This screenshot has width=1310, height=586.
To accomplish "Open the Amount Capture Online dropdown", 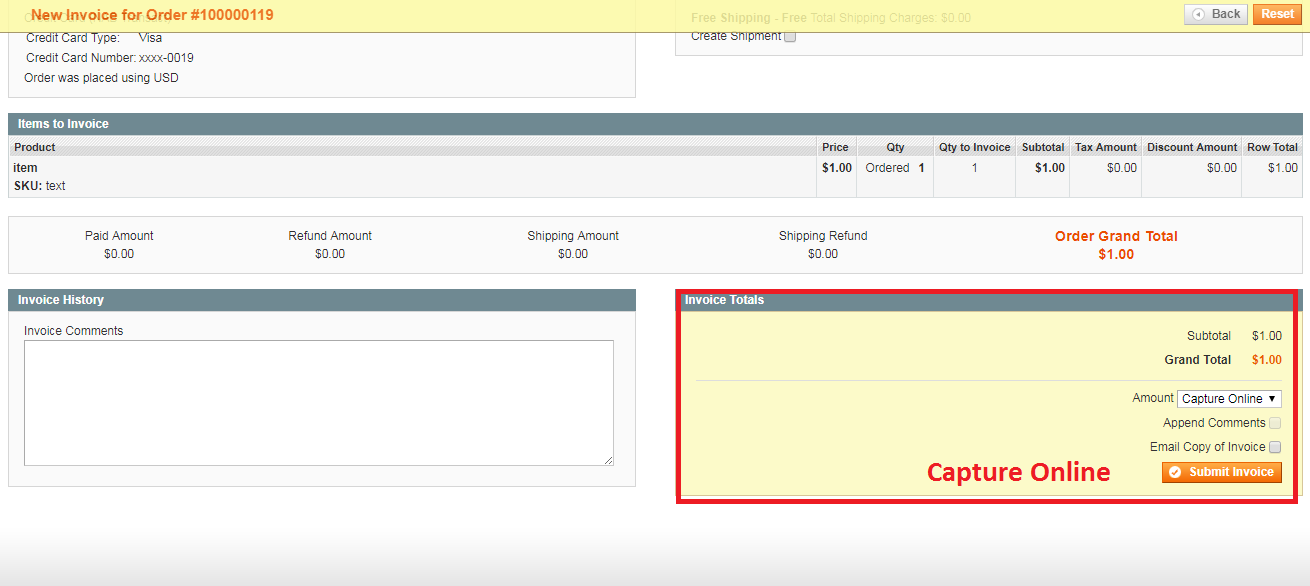I will click(1229, 399).
